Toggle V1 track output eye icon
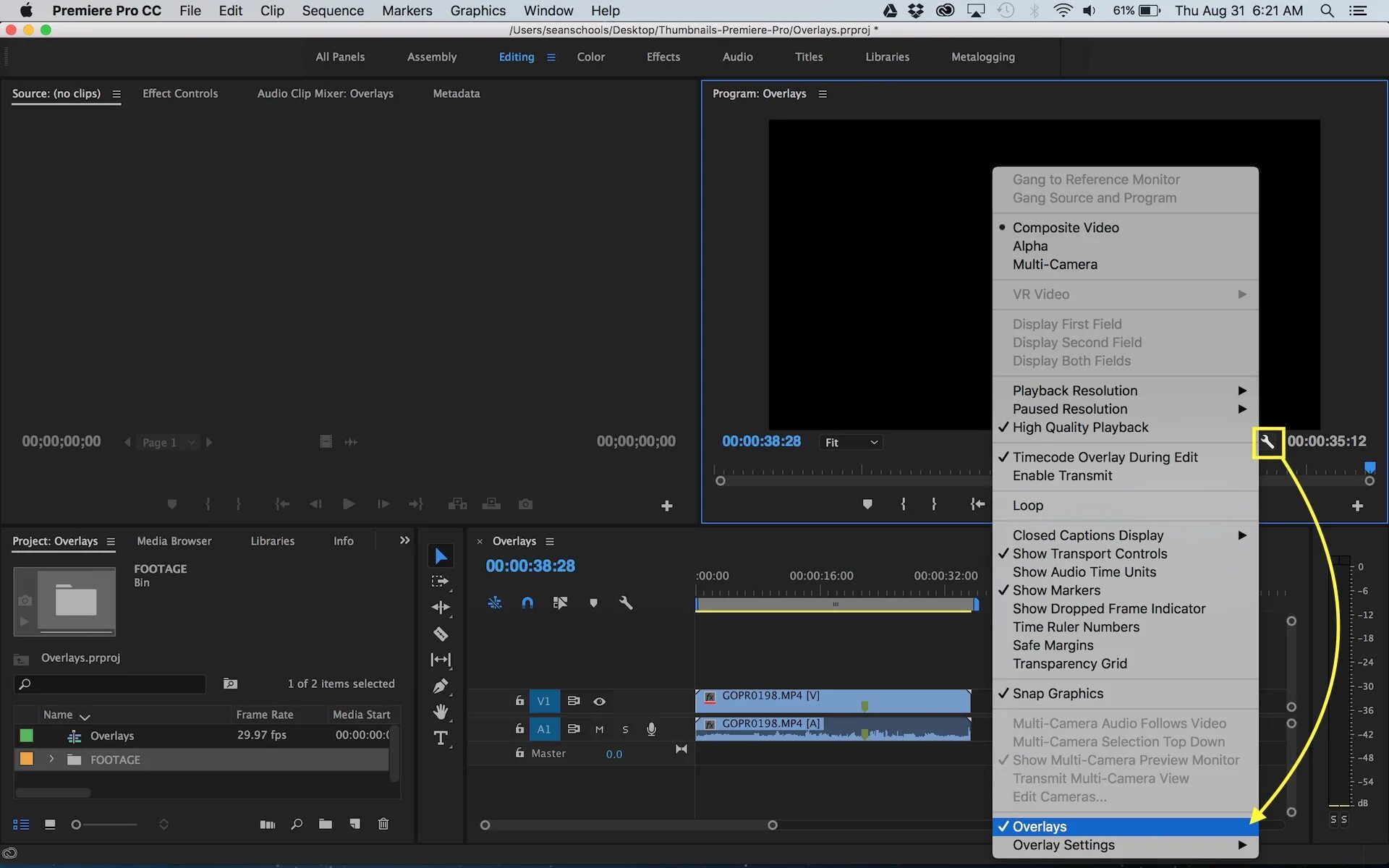This screenshot has height=868, width=1389. 599,701
